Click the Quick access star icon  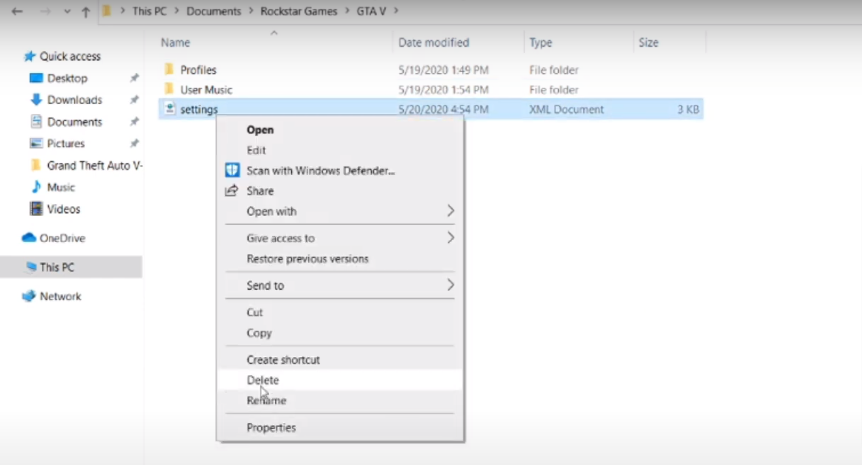[29, 56]
